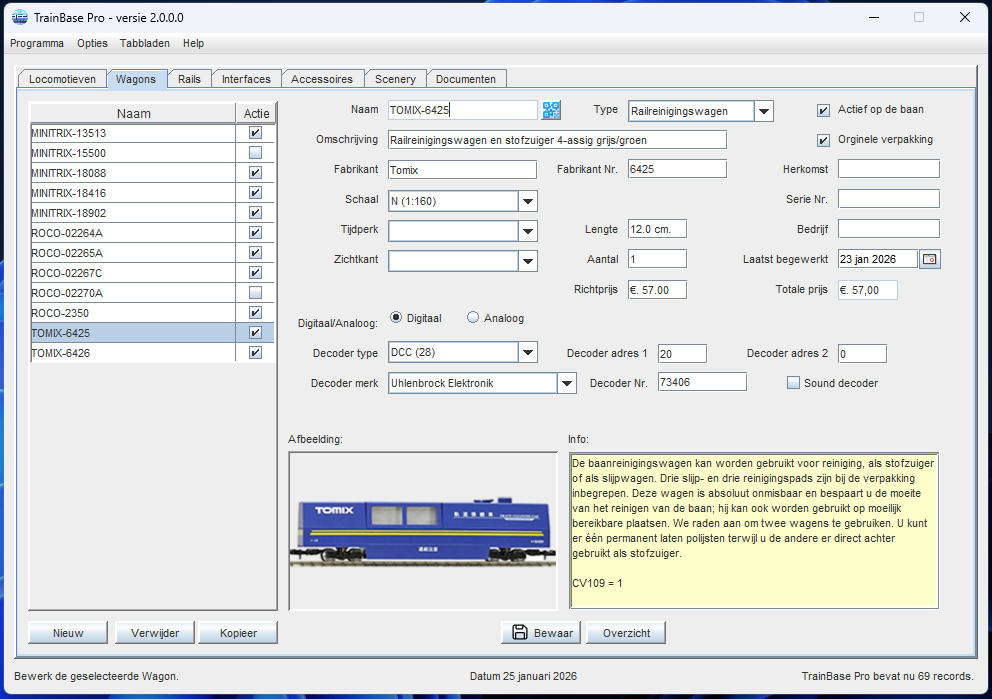Toggle Actief op de baan checkbox
The height and width of the screenshot is (699, 992).
pyautogui.click(x=824, y=110)
